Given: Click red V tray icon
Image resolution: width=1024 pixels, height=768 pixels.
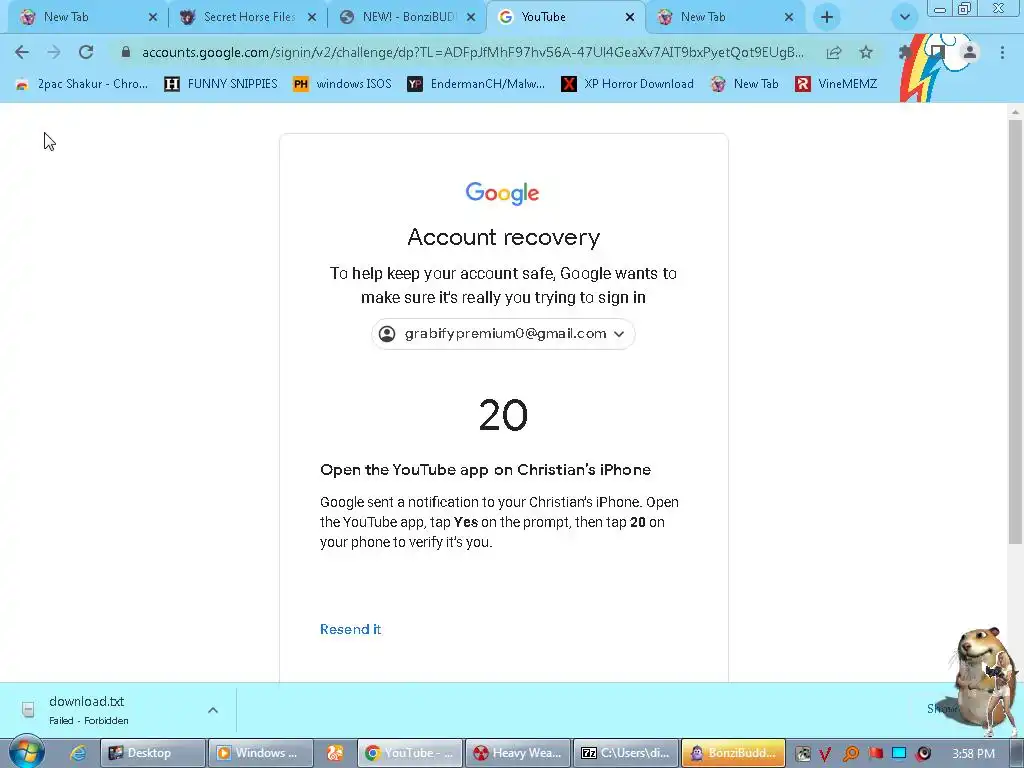Looking at the screenshot, I should [825, 754].
